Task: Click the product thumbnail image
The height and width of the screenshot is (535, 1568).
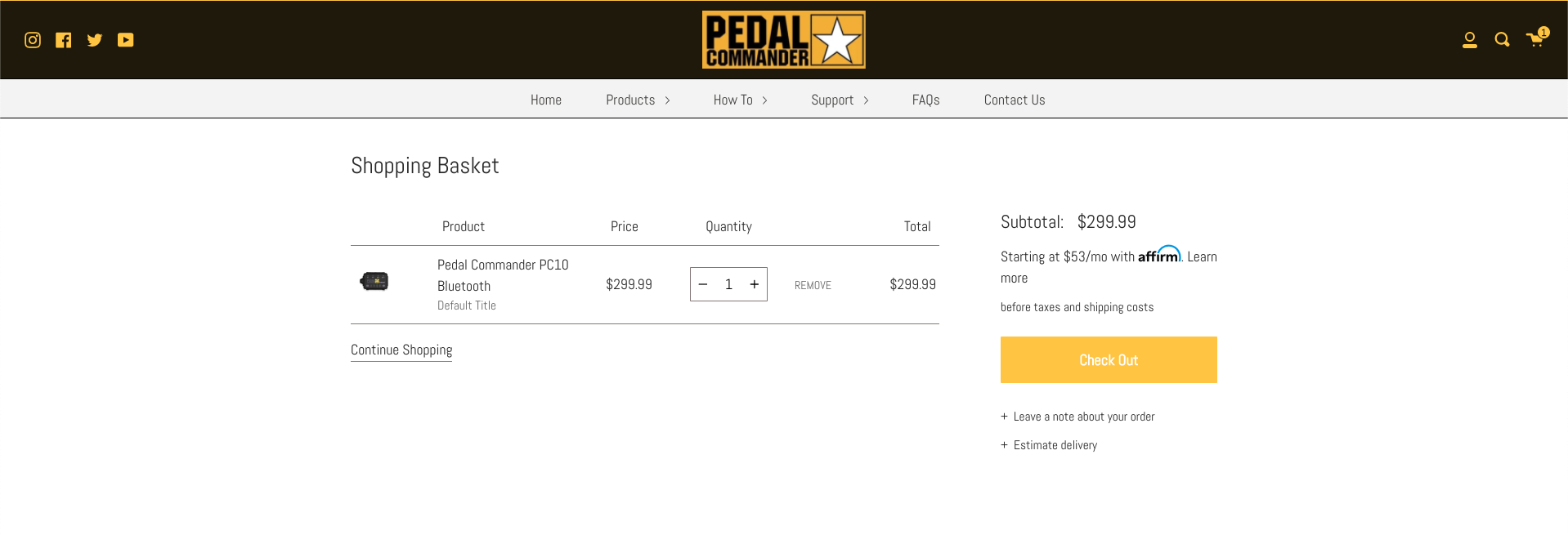Action: (x=374, y=282)
